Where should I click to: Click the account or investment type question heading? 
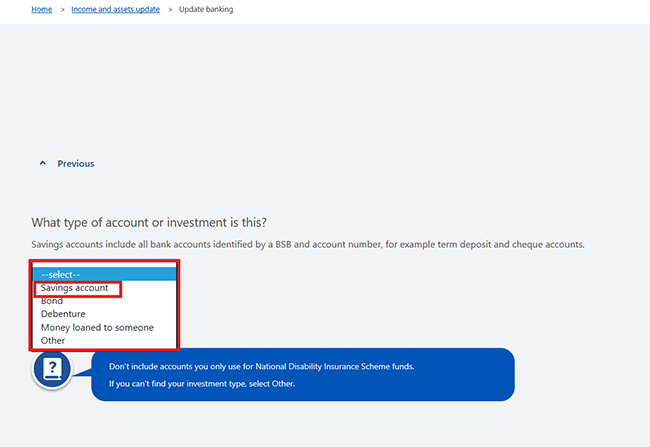point(149,222)
